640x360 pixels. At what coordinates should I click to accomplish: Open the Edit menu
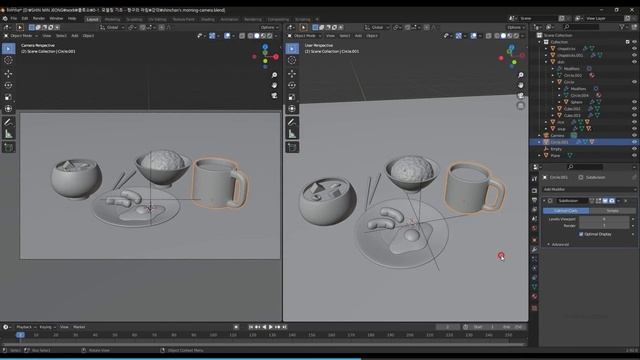pyautogui.click(x=24, y=19)
